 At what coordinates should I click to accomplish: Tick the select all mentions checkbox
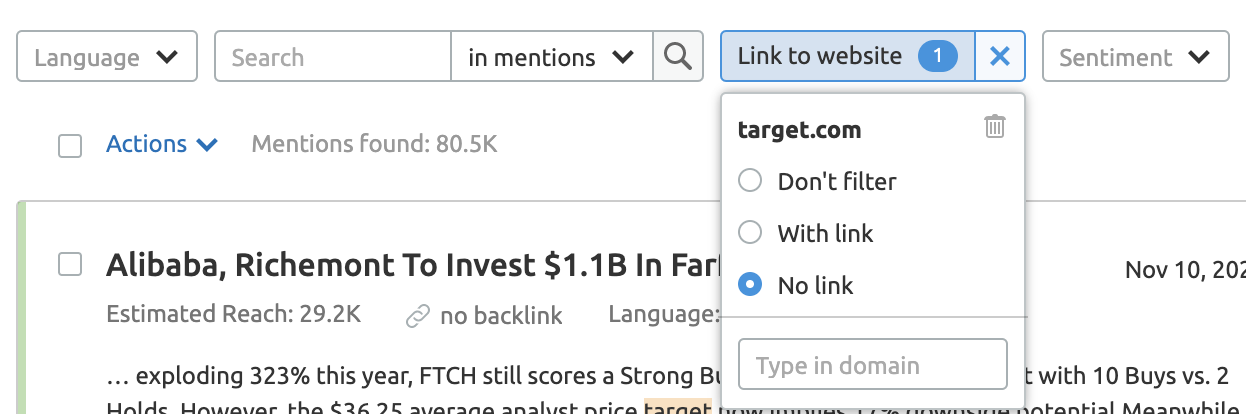click(70, 146)
